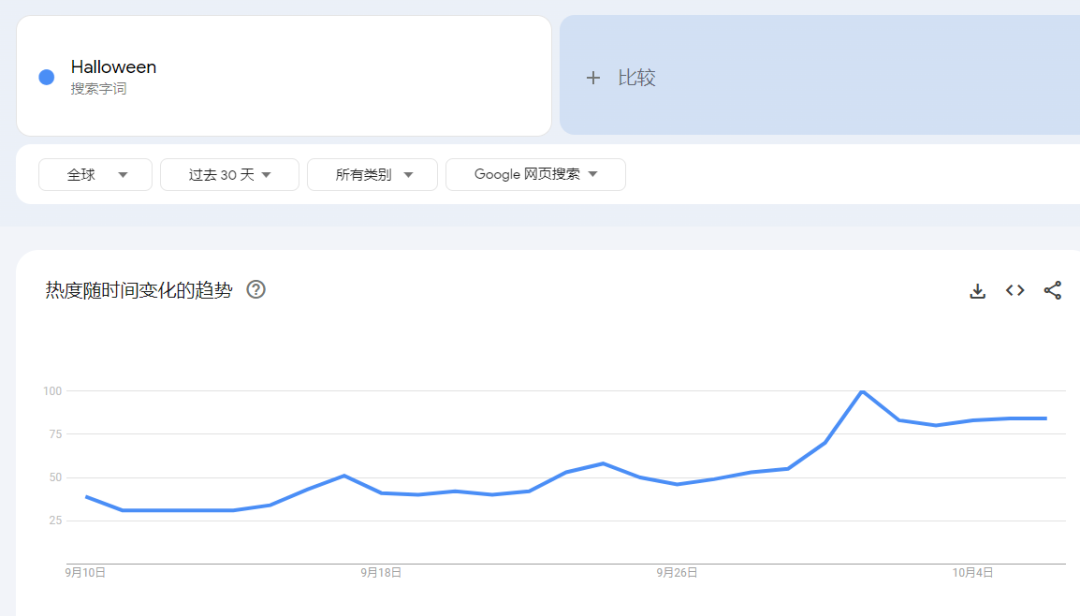This screenshot has width=1080, height=616.
Task: Open the embed code icon
Action: tap(1015, 291)
